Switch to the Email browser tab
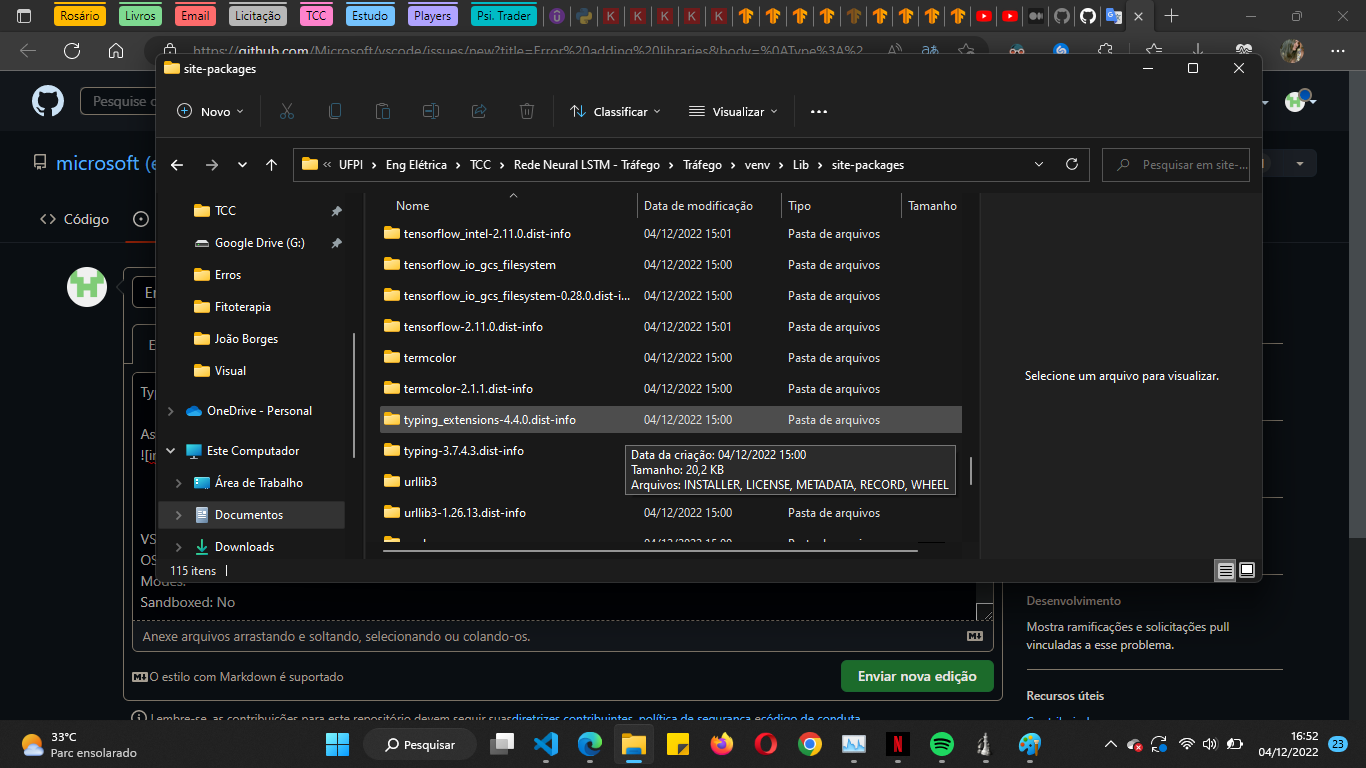Viewport: 1366px width, 768px height. (195, 15)
